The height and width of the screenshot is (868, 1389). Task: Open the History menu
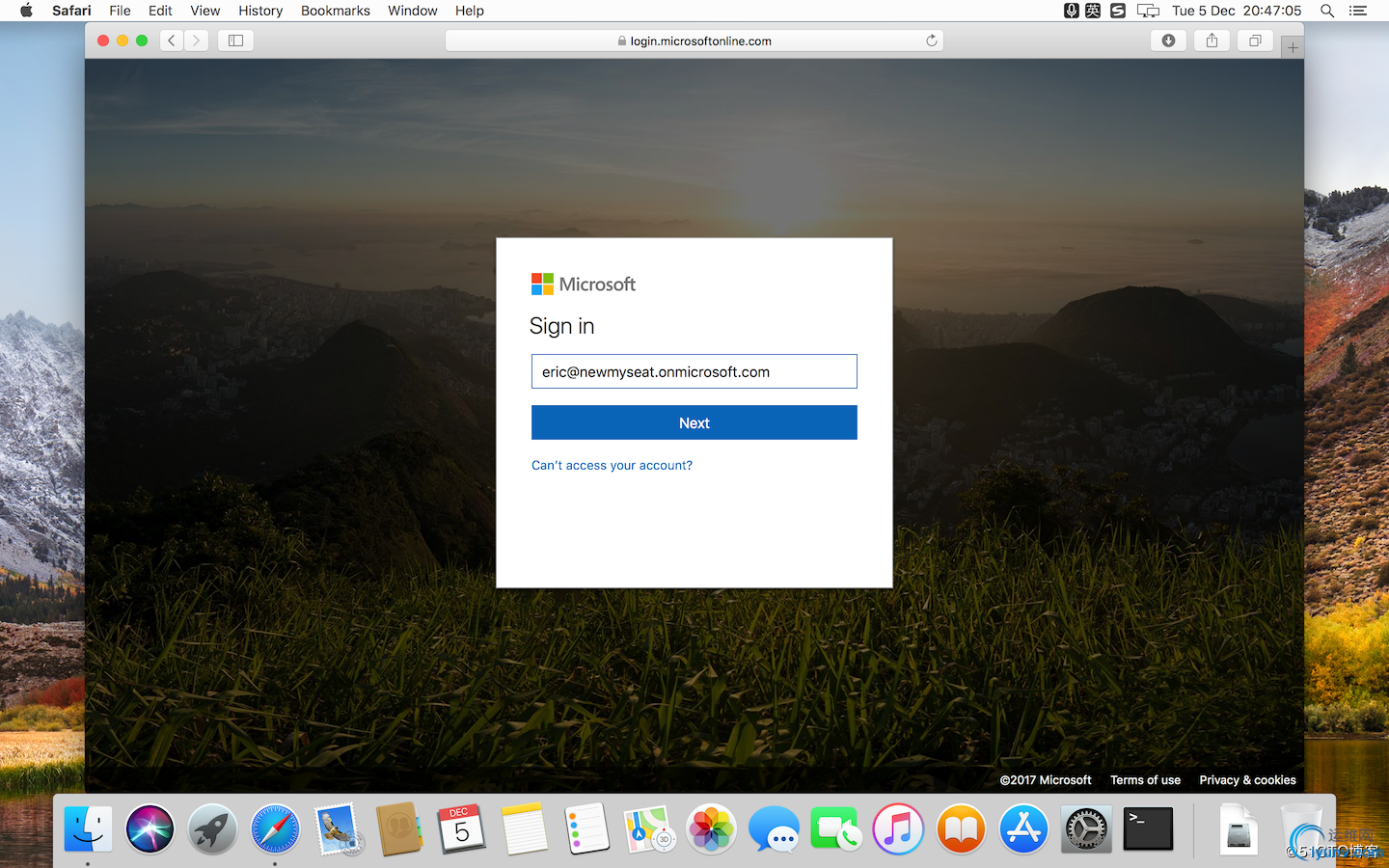(260, 11)
